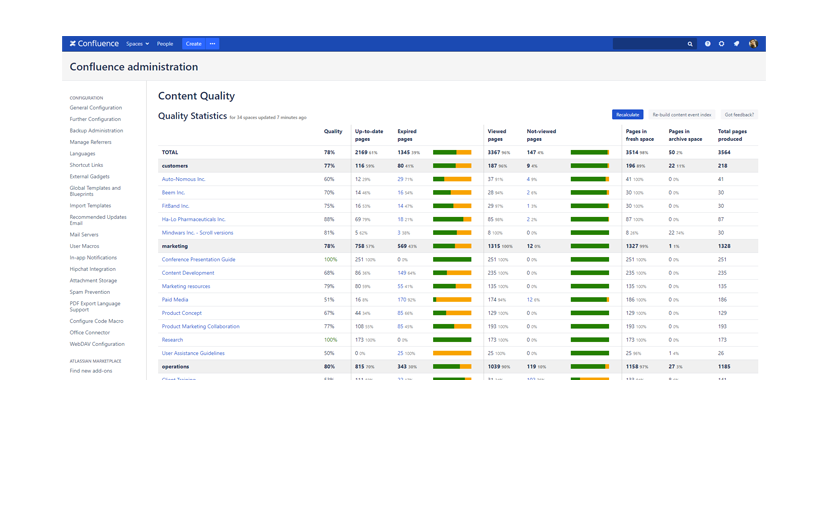Image resolution: width=828 pixels, height=510 pixels.
Task: Open the notifications icon
Action: tap(736, 44)
